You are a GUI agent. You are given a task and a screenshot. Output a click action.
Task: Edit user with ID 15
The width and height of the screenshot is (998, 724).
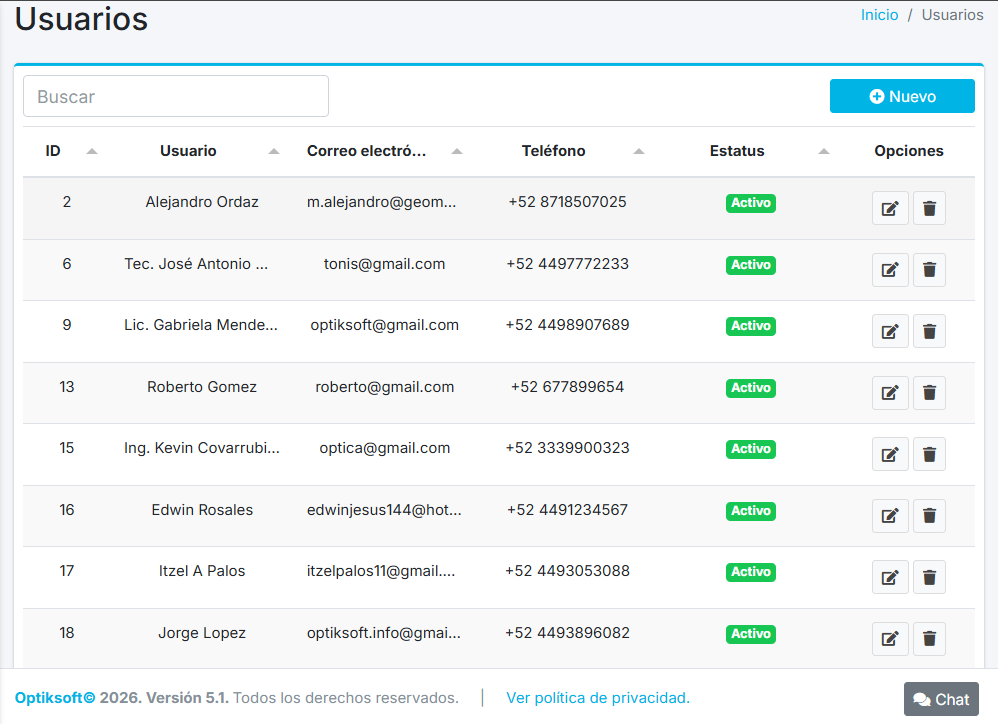(x=890, y=454)
